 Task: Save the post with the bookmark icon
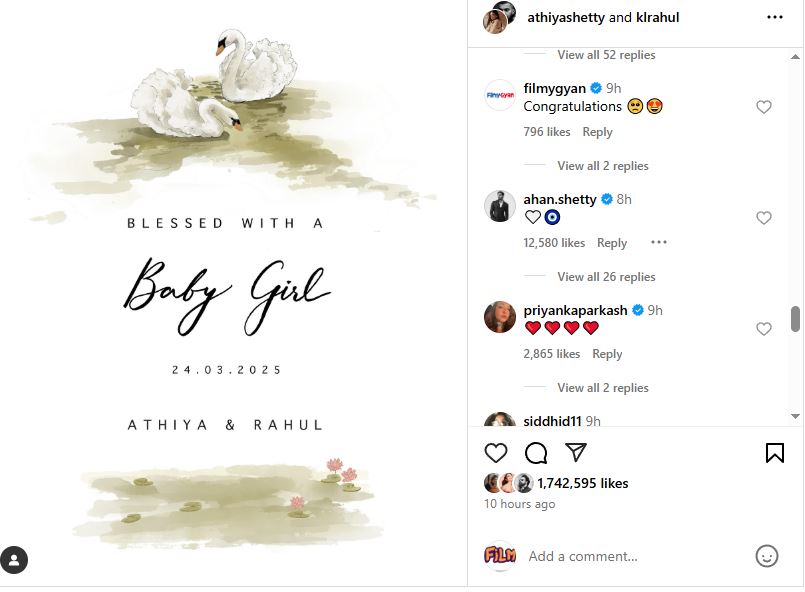(x=774, y=453)
